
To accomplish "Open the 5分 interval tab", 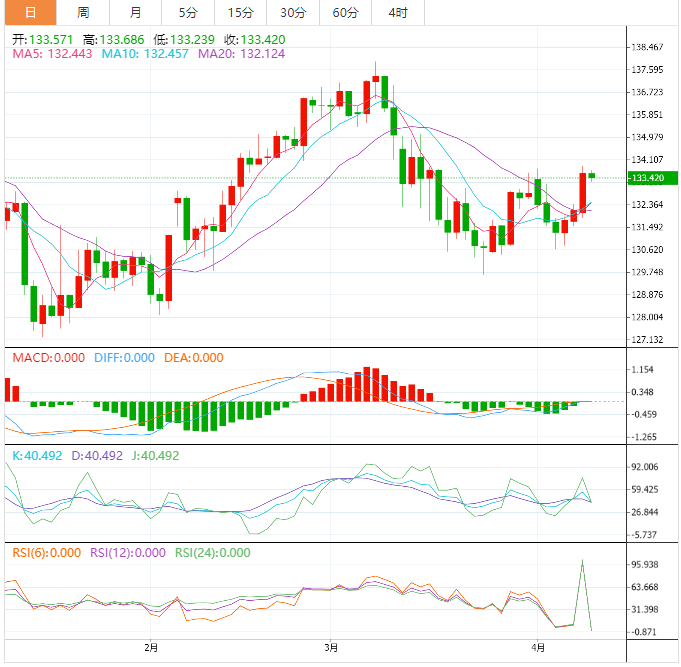I will (x=188, y=12).
